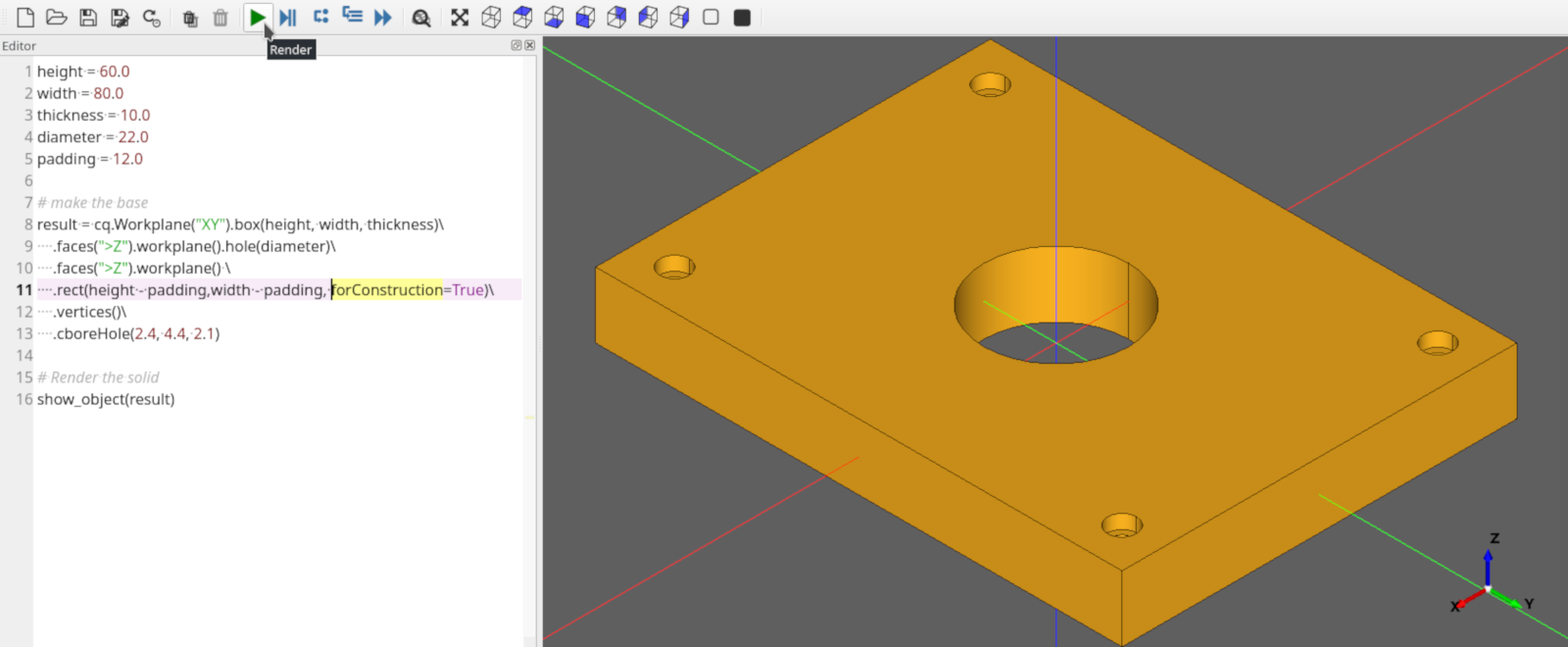The image size is (1568, 647).
Task: Switch display to shaded mode
Action: pyautogui.click(x=742, y=18)
